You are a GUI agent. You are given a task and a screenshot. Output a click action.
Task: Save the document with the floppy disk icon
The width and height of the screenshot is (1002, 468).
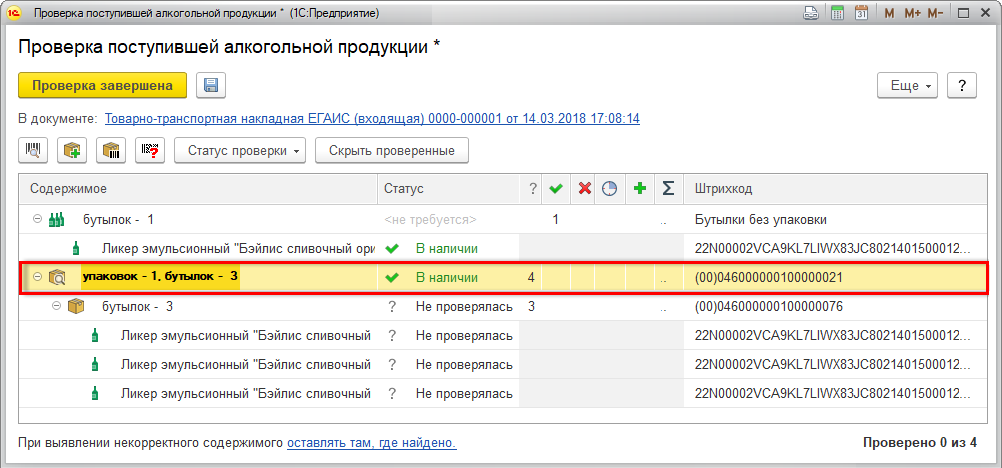[x=211, y=86]
